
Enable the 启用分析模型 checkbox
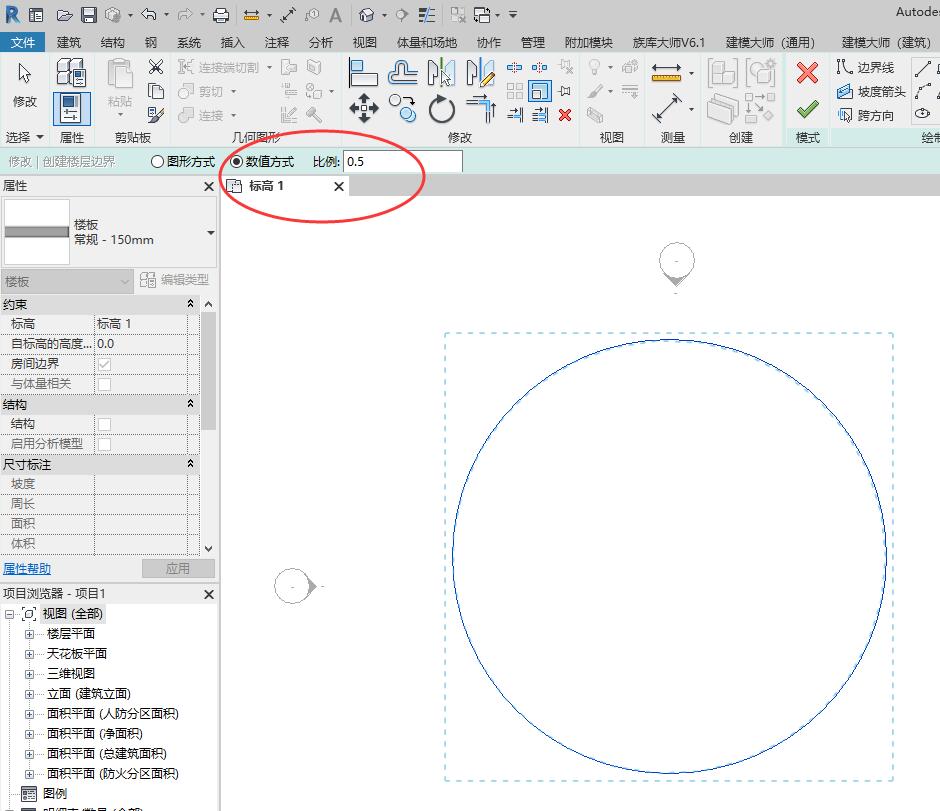click(104, 444)
